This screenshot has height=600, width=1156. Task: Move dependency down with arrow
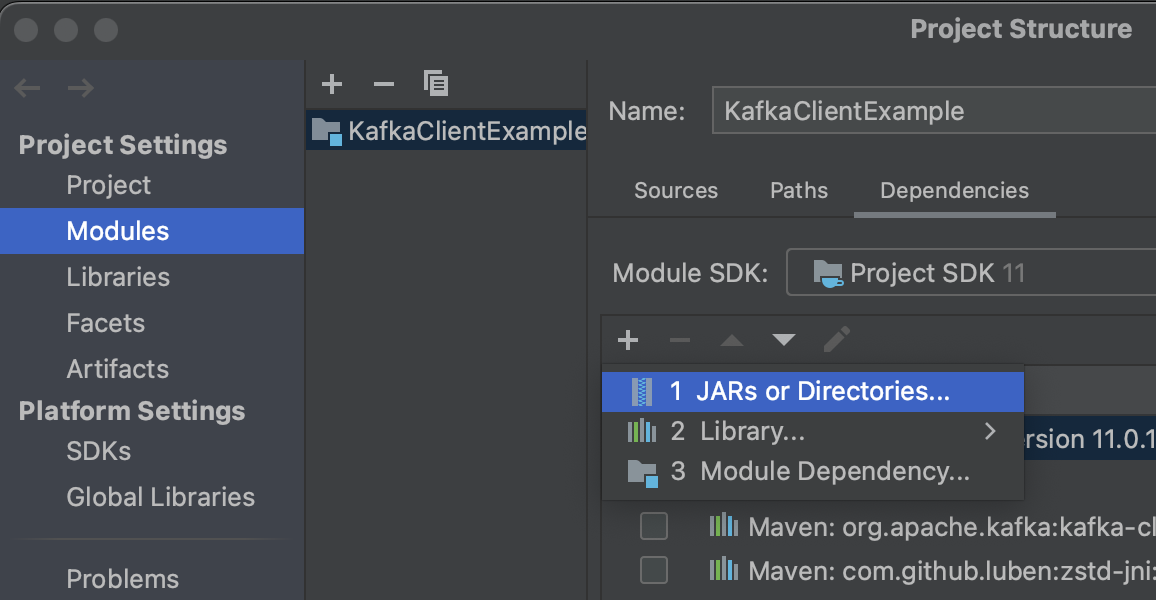point(784,340)
